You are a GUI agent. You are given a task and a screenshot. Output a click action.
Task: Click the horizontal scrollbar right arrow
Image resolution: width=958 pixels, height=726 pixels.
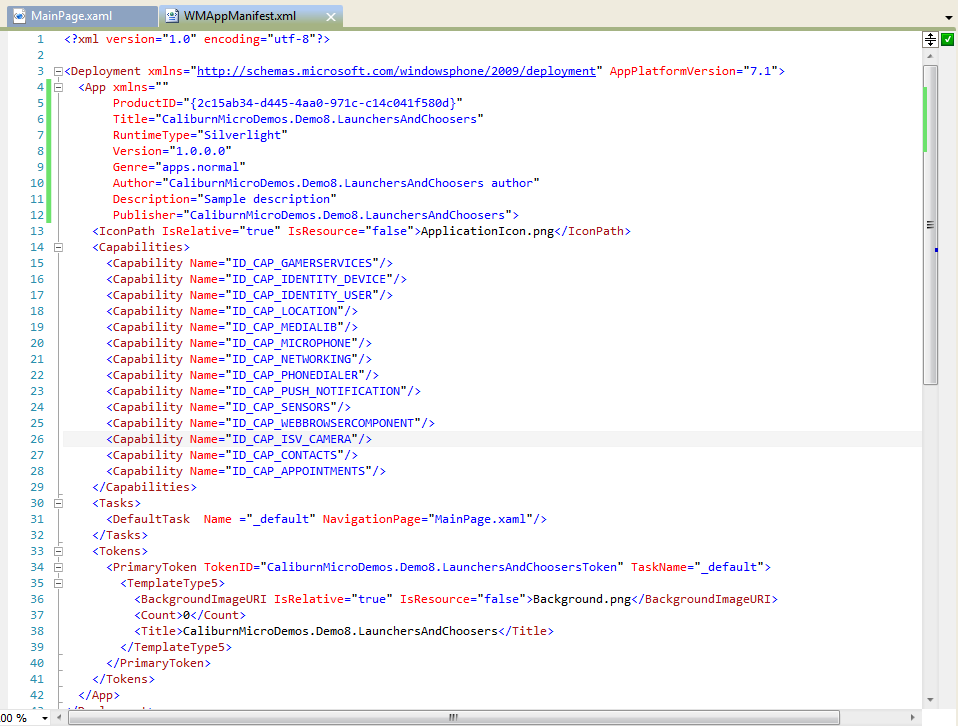(912, 717)
